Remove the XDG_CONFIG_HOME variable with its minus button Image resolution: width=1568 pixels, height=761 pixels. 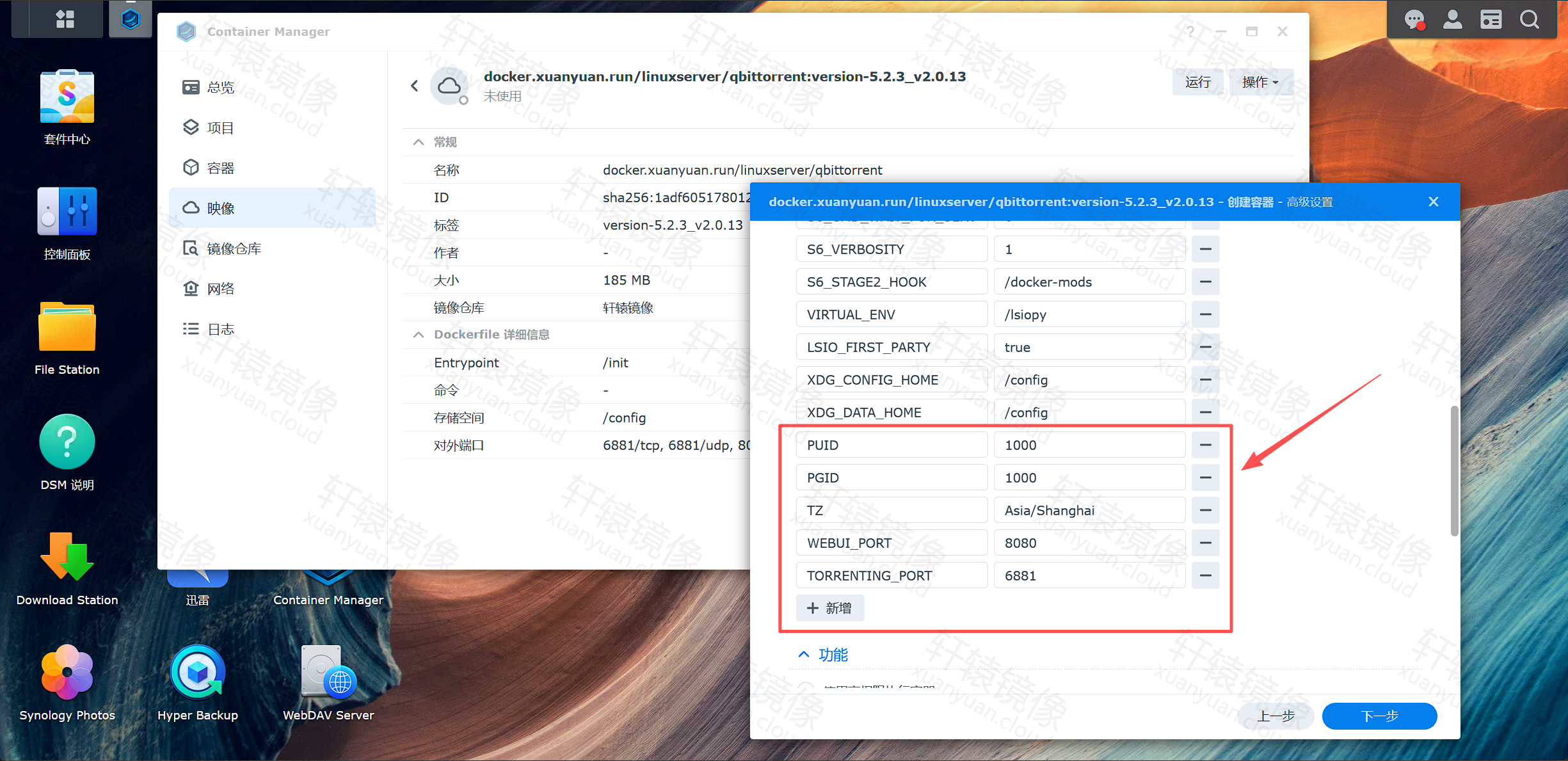[x=1205, y=380]
